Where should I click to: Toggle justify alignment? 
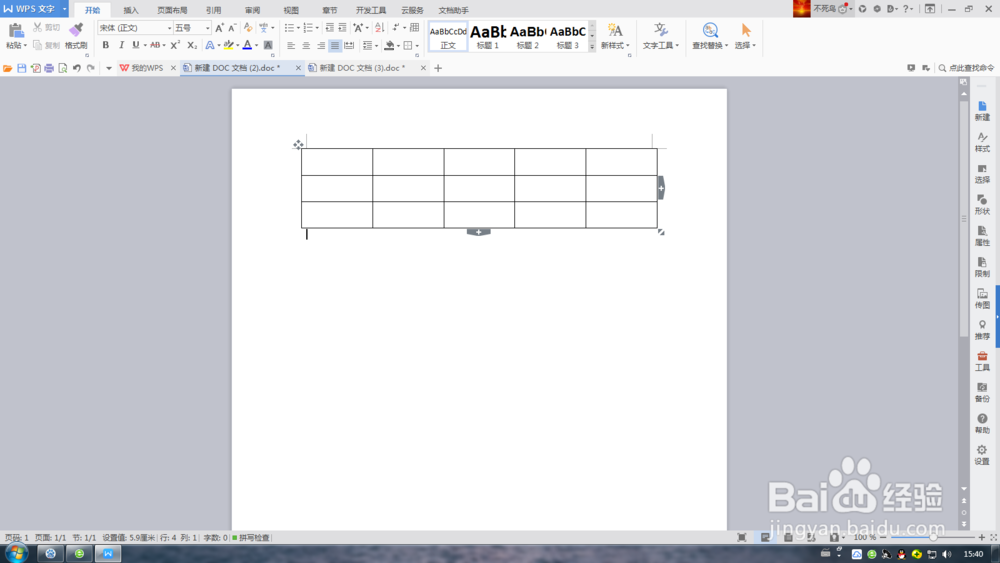[x=335, y=45]
